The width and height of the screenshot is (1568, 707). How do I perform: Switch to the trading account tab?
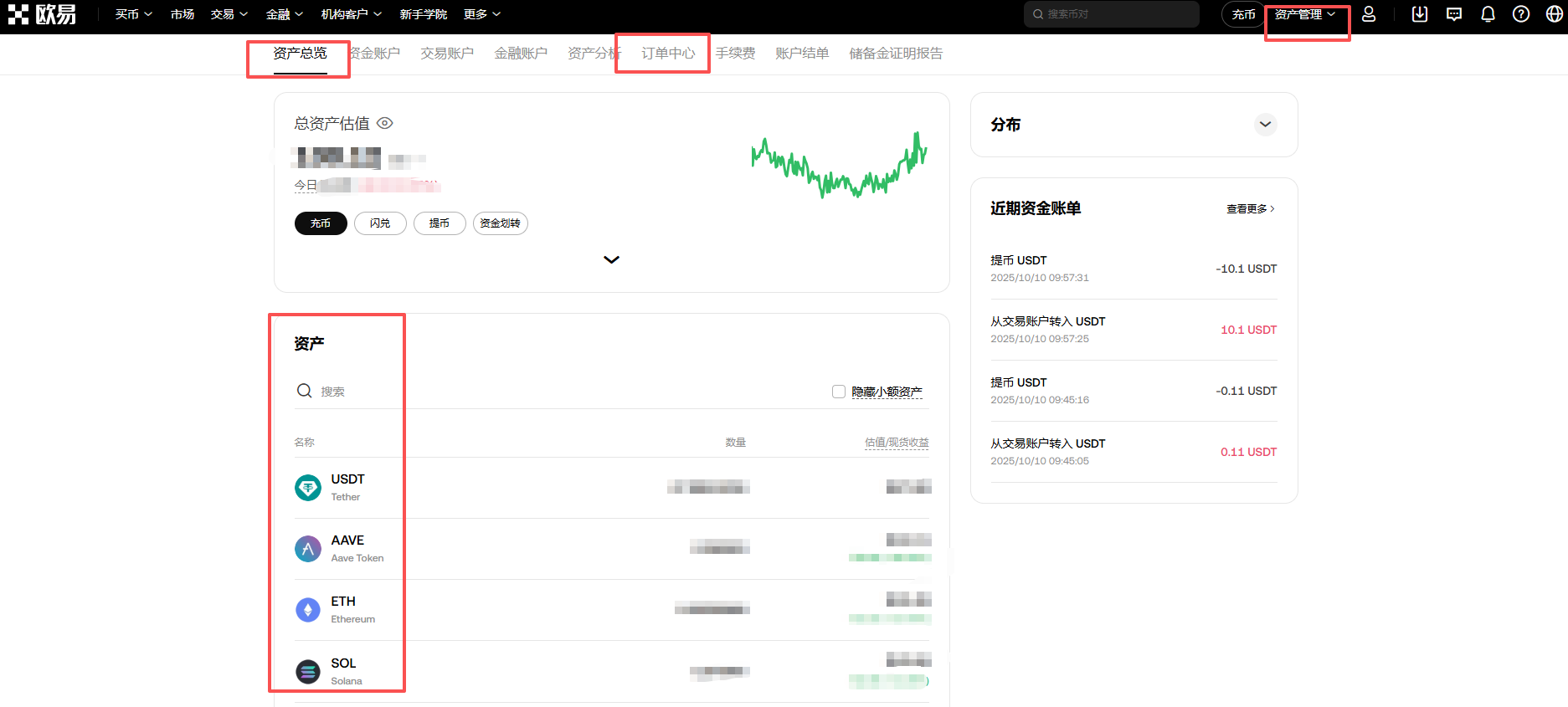tap(446, 54)
